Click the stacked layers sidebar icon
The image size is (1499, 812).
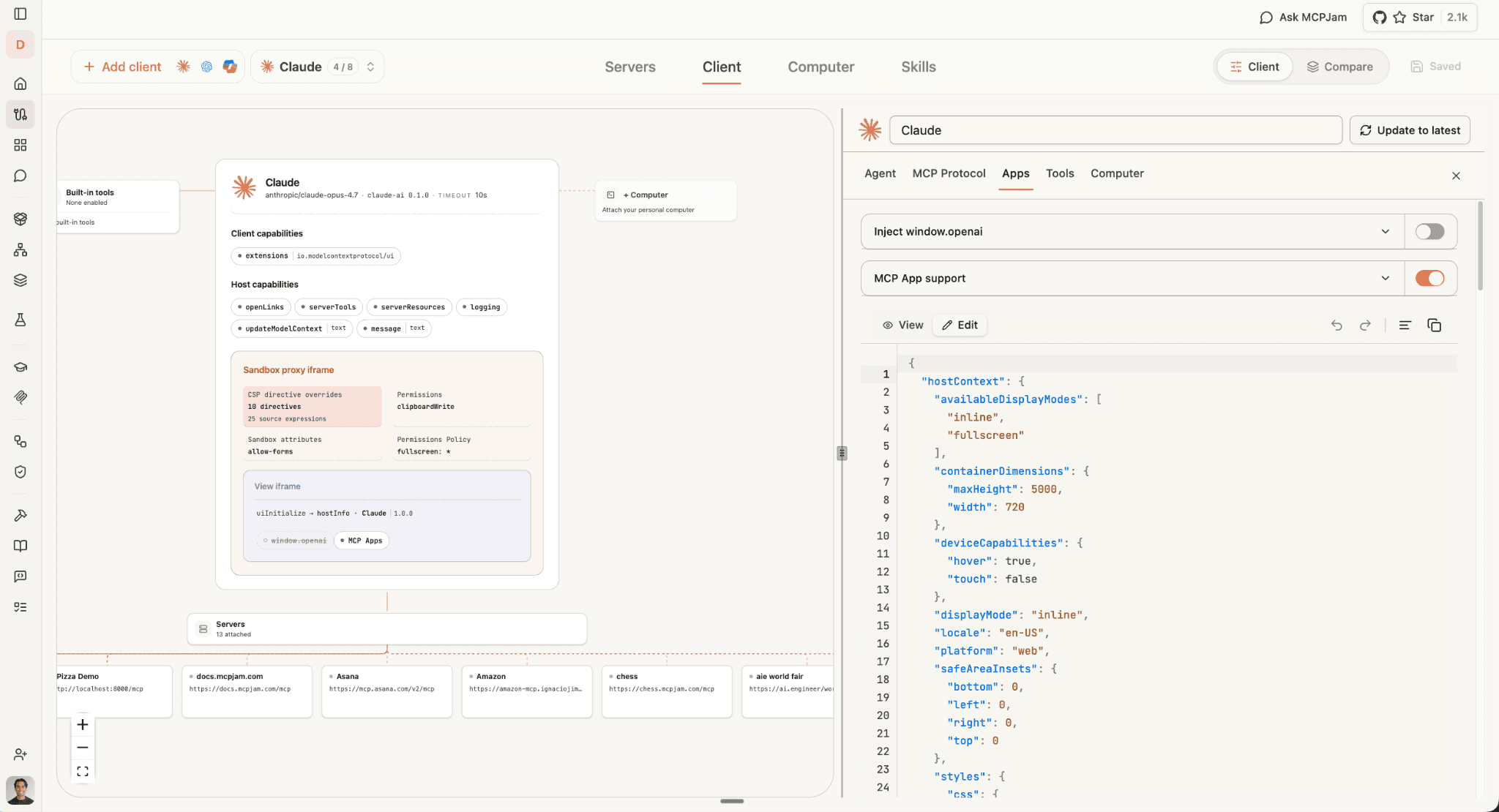click(20, 280)
